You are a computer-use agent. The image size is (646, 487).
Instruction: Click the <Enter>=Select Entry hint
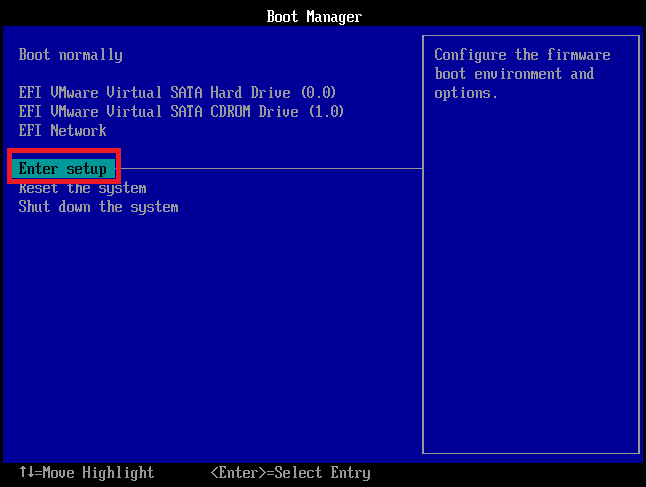(x=290, y=473)
